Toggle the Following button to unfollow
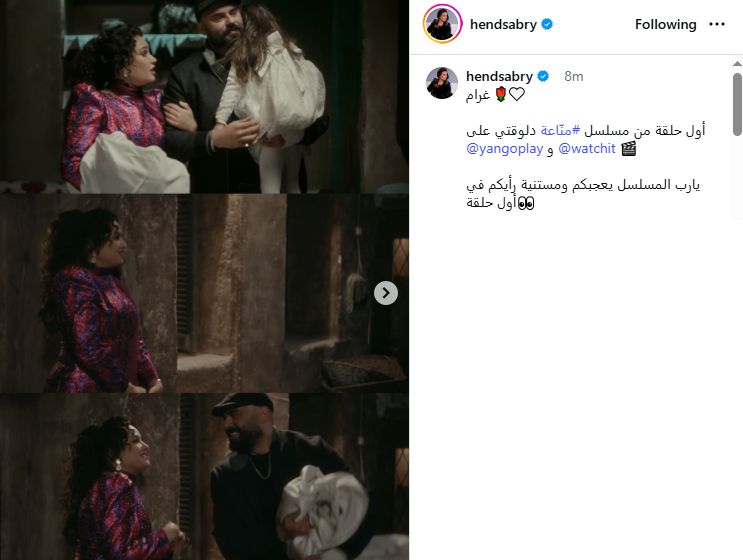This screenshot has height=560, width=743. (x=665, y=24)
